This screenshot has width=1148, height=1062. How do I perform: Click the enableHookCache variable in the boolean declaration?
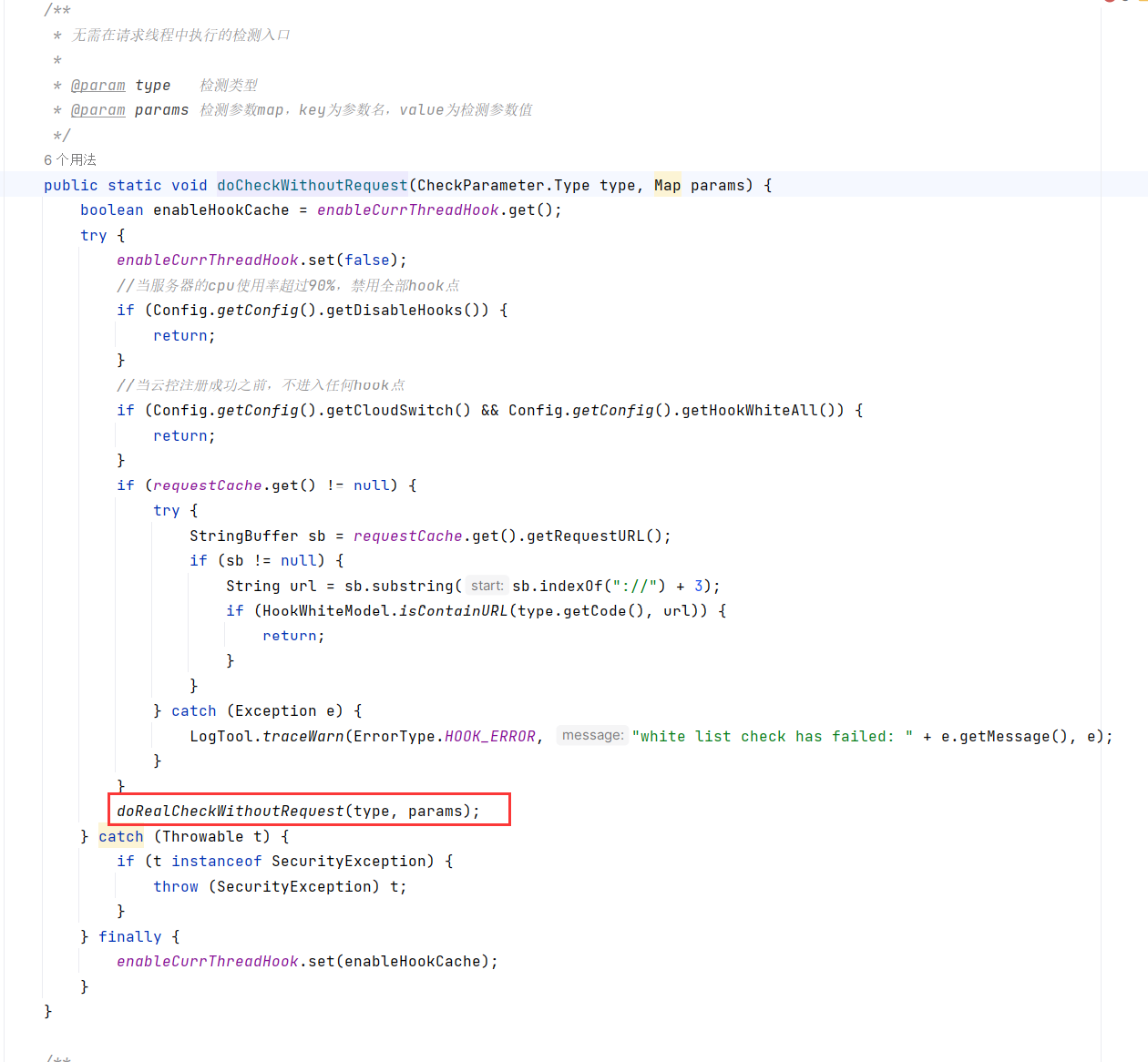(220, 210)
